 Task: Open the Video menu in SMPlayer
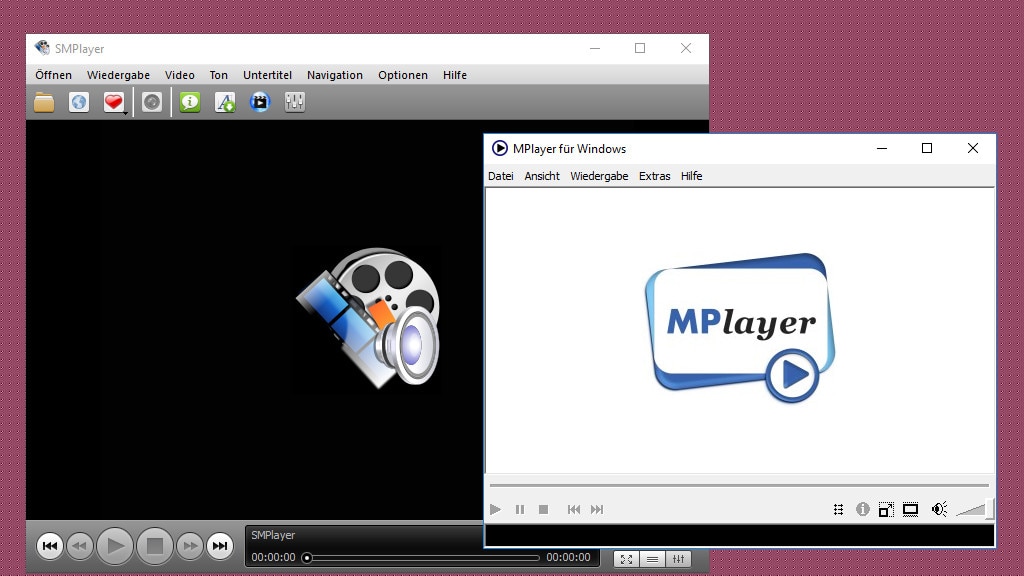pyautogui.click(x=180, y=75)
